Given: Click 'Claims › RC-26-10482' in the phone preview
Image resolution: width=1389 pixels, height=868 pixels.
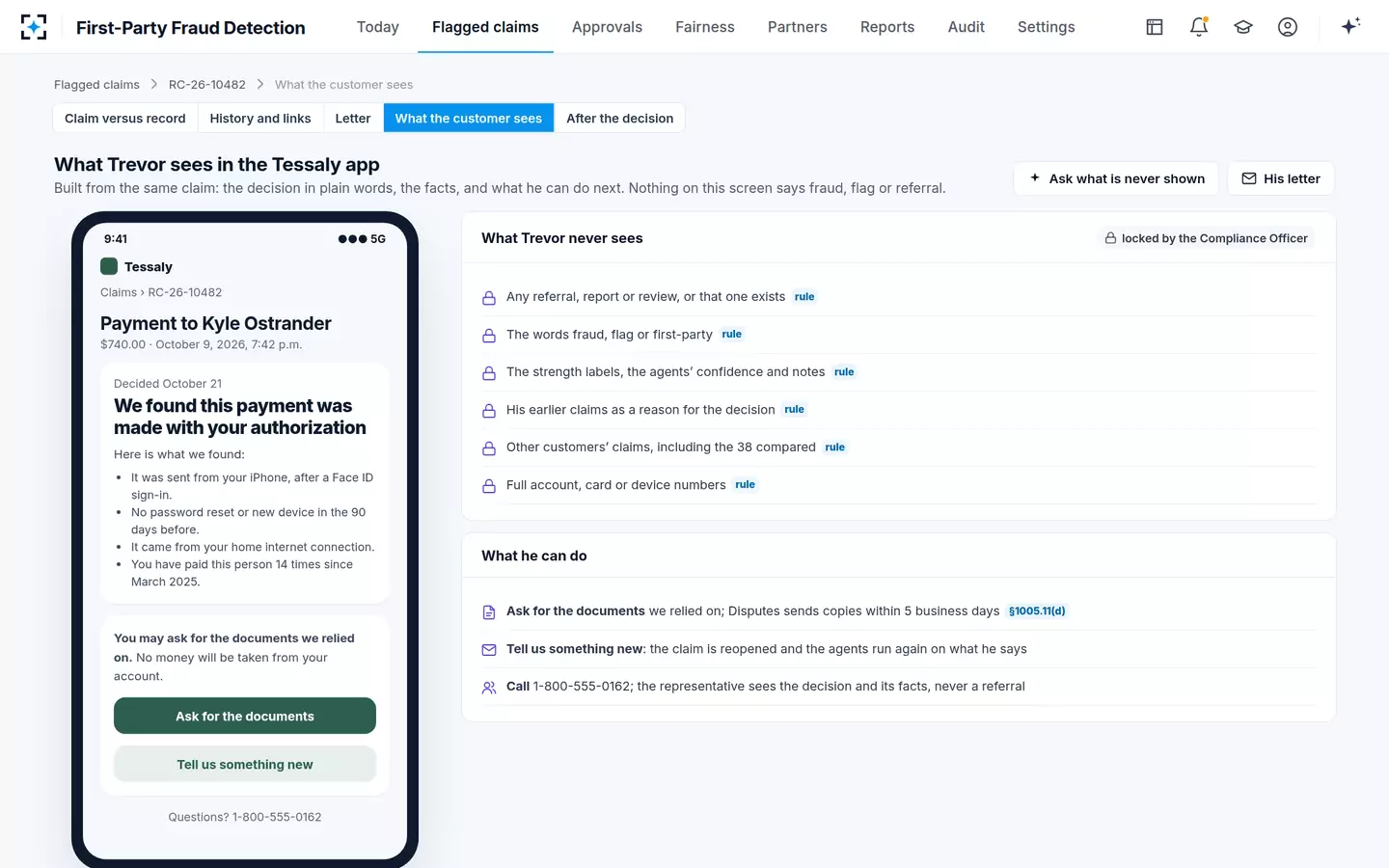Looking at the screenshot, I should [161, 292].
